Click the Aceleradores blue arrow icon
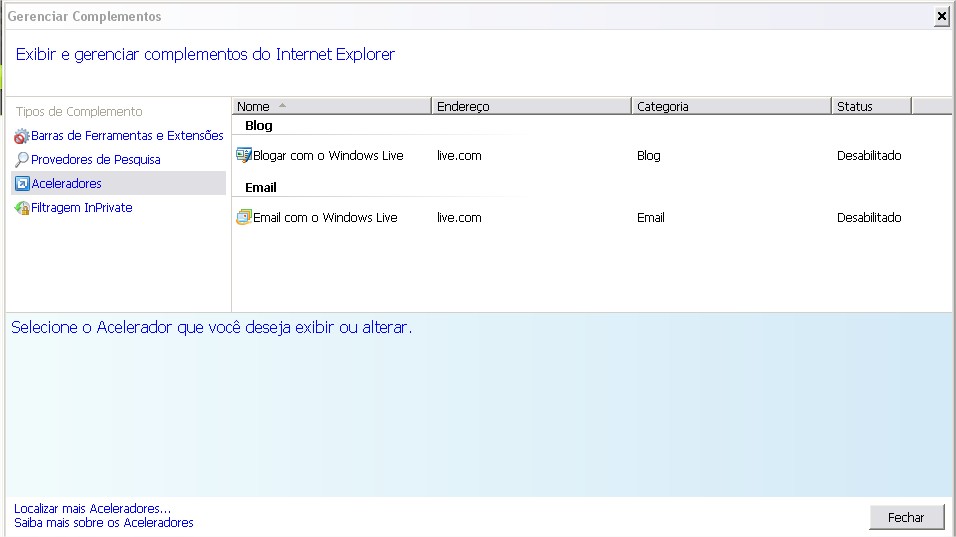Viewport: 956px width, 537px height. [x=22, y=183]
